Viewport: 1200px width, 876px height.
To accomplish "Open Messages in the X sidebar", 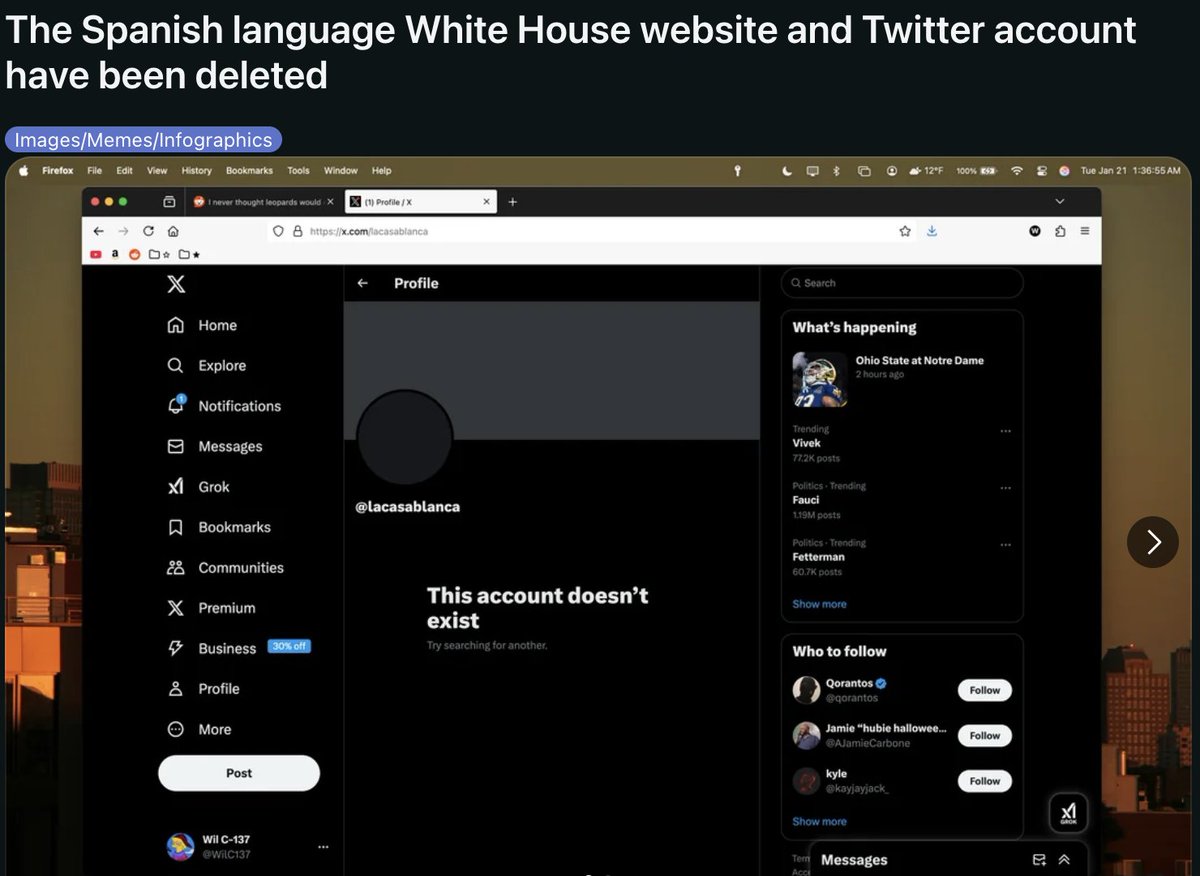I will pyautogui.click(x=215, y=447).
